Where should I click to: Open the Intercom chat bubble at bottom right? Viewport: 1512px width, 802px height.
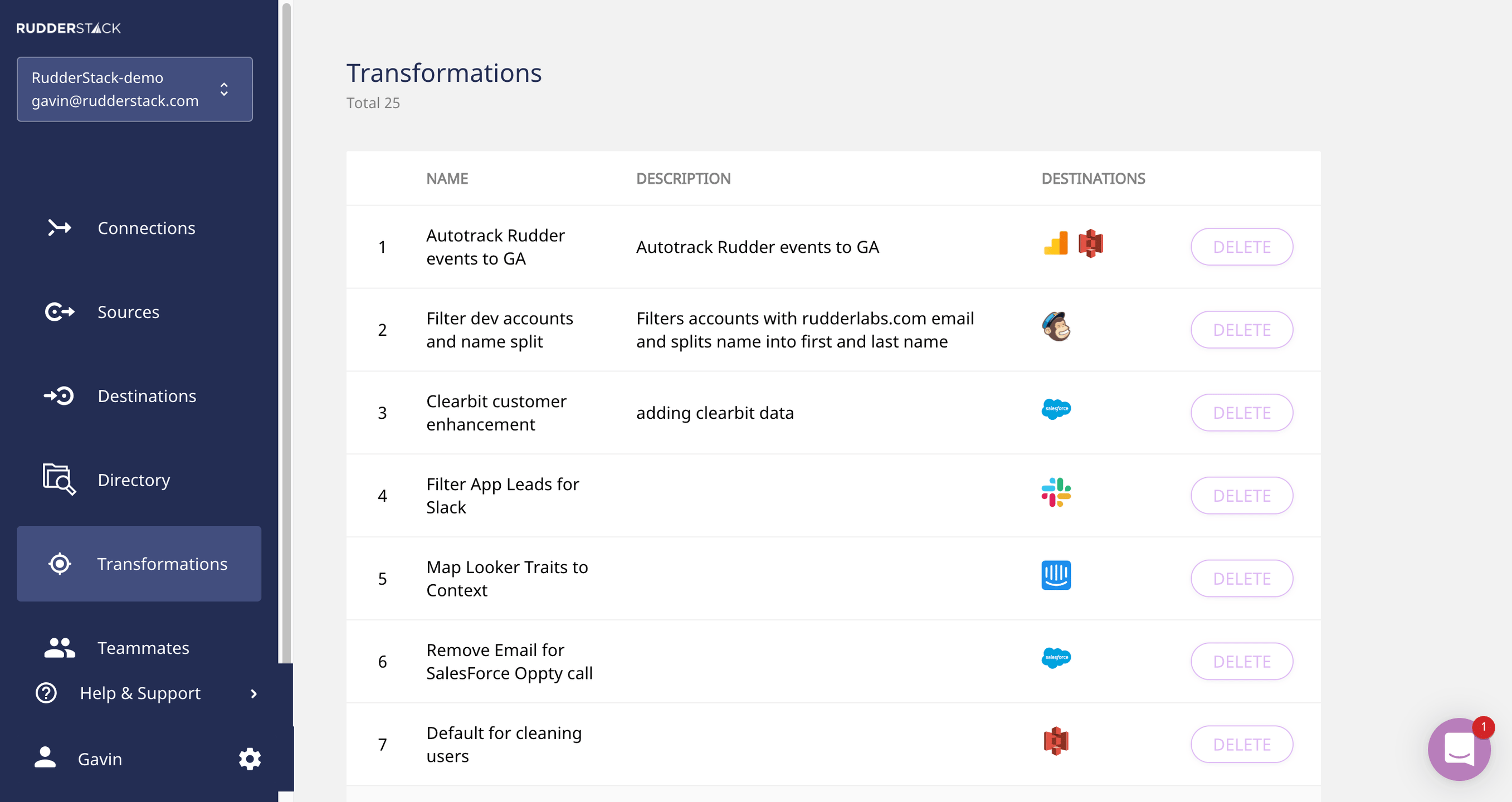[x=1460, y=749]
